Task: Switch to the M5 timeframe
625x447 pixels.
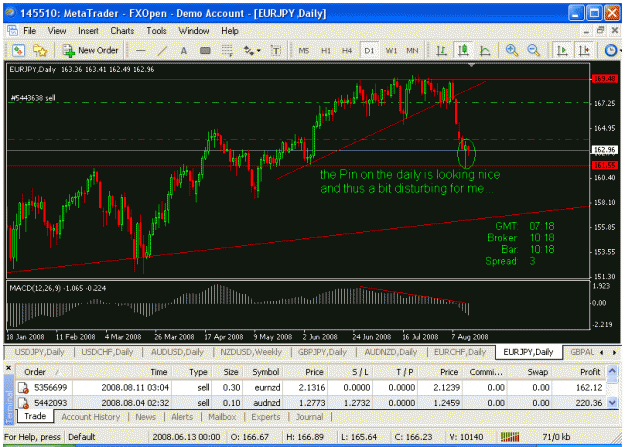Action: [304, 51]
